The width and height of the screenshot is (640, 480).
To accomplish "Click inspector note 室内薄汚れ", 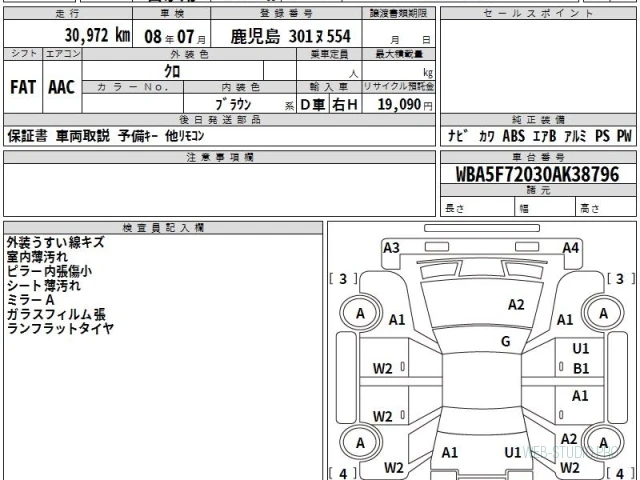I will pos(37,257).
